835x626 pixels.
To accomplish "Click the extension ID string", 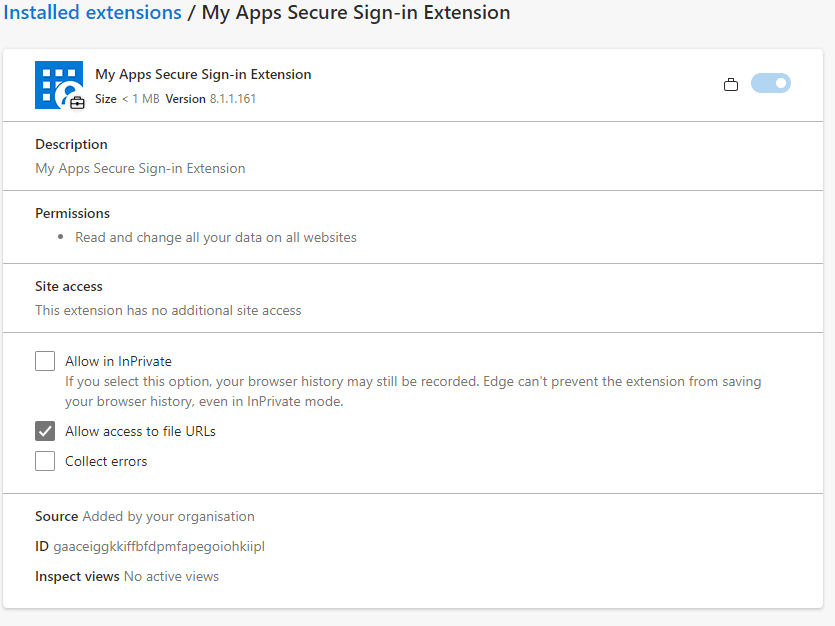I will [x=159, y=546].
